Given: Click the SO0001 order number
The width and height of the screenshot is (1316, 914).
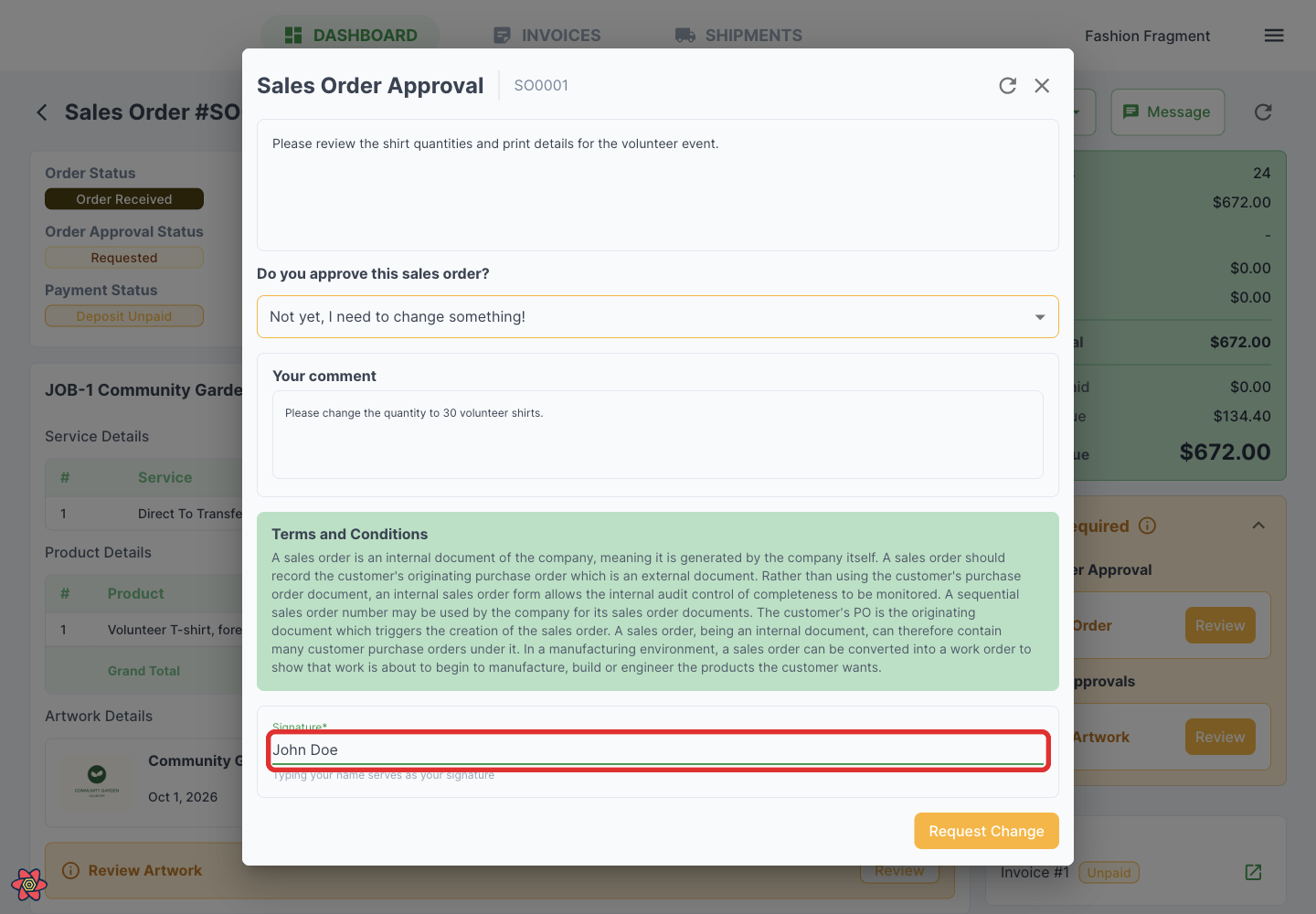Looking at the screenshot, I should (541, 86).
